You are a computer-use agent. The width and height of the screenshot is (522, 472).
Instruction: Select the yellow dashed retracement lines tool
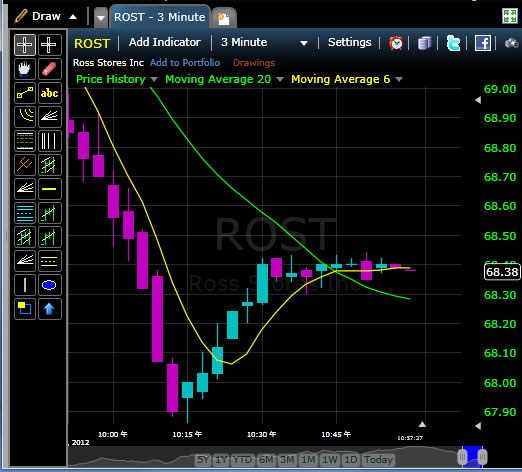point(25,141)
